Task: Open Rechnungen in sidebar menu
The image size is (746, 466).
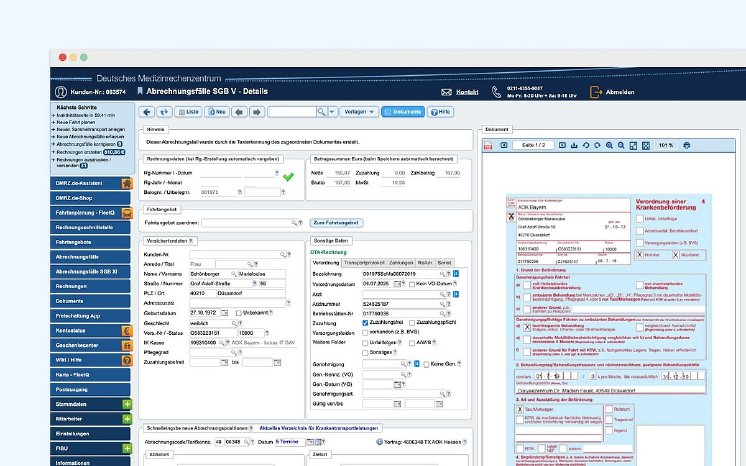Action: pos(90,287)
